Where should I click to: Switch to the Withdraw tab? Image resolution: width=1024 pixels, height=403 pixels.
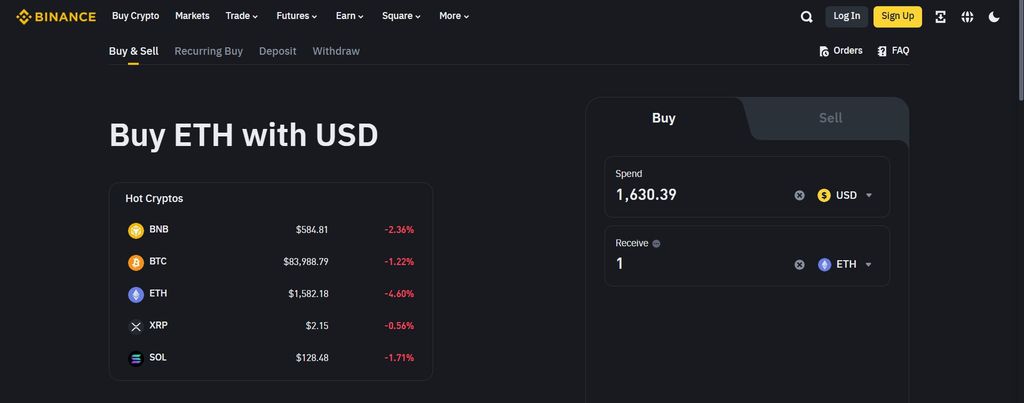[x=336, y=51]
